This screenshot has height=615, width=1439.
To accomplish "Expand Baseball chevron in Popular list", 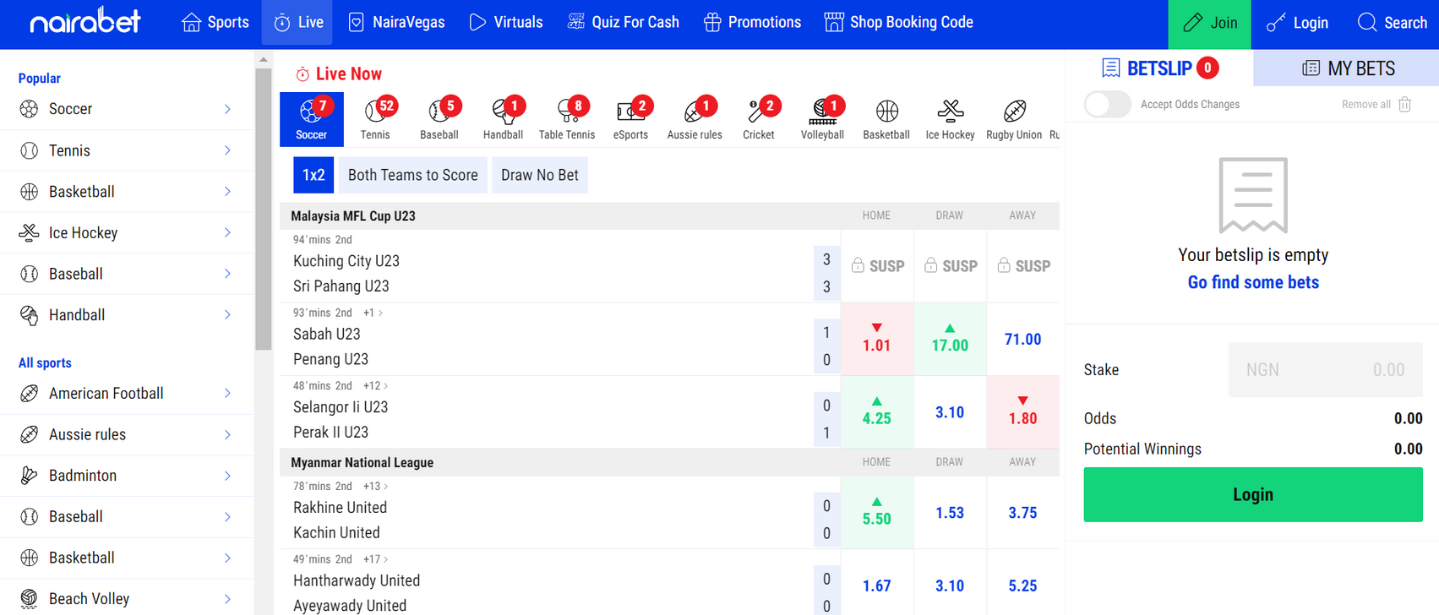I will [228, 273].
